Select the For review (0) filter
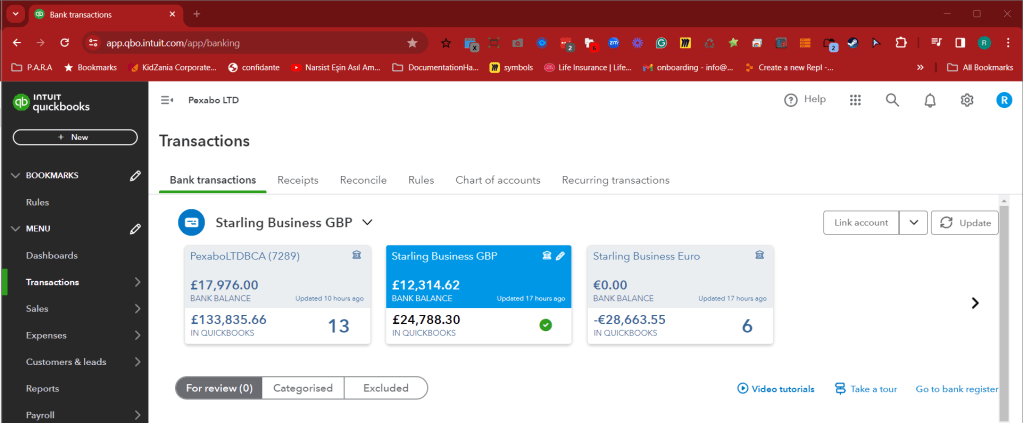1023x423 pixels. pos(219,388)
